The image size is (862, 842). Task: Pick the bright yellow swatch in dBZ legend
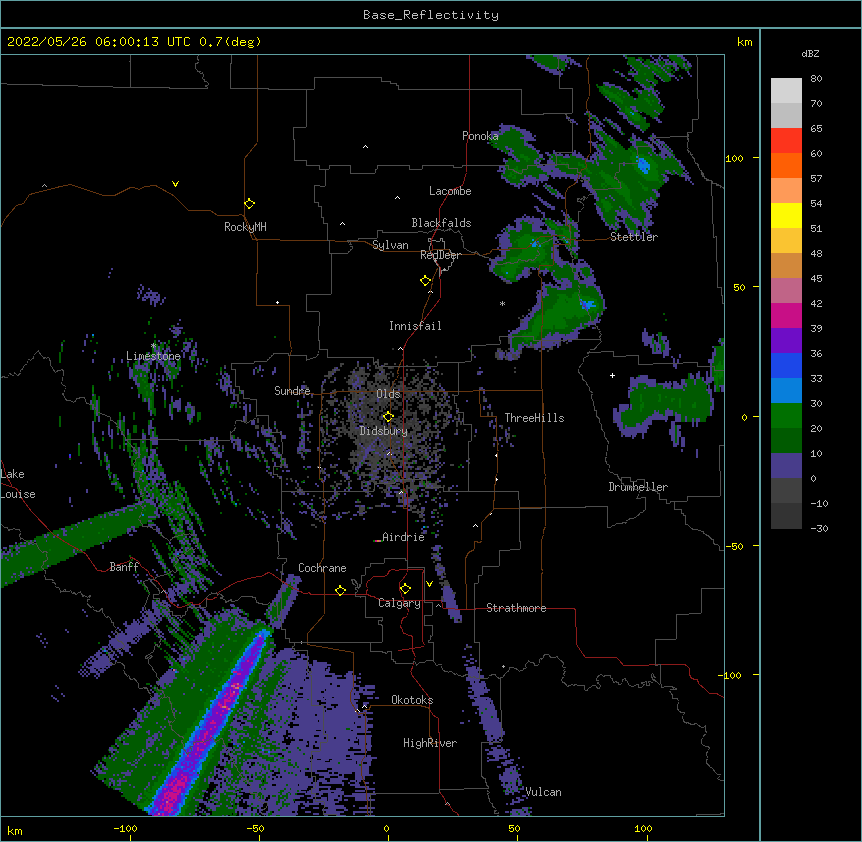pos(786,215)
